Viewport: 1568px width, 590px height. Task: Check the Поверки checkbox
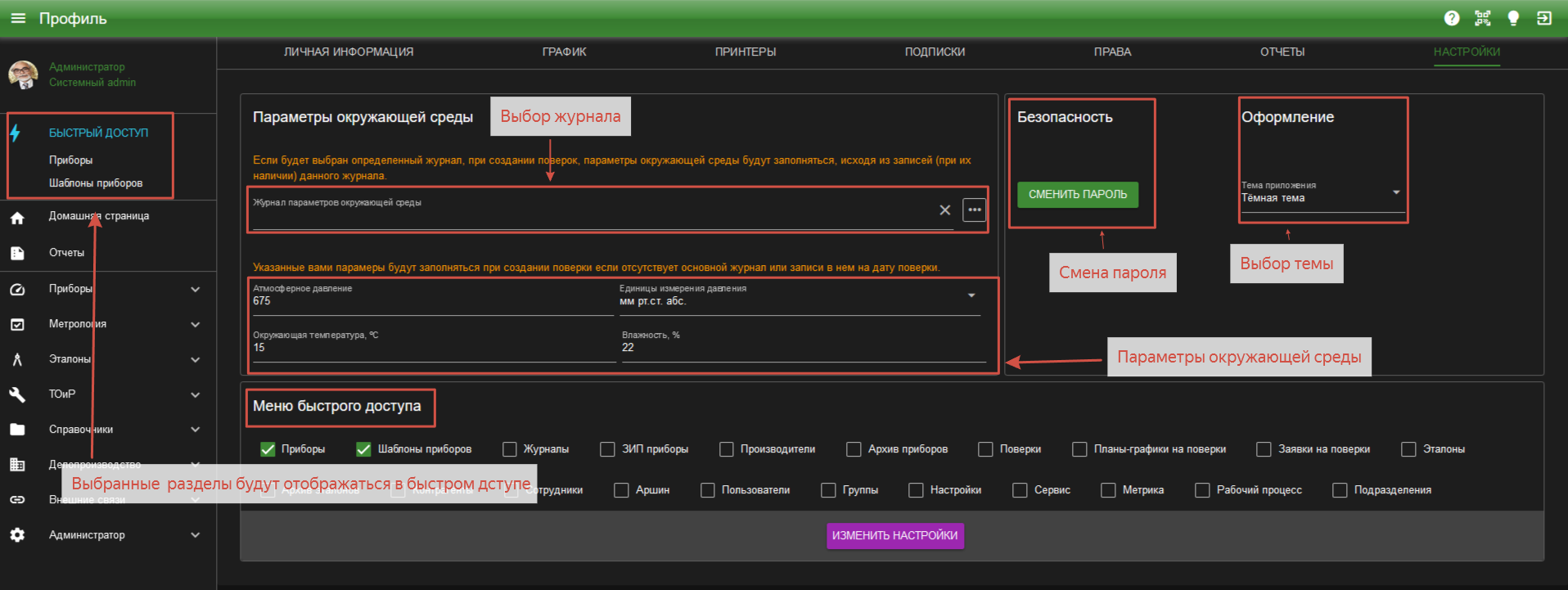pyautogui.click(x=985, y=449)
